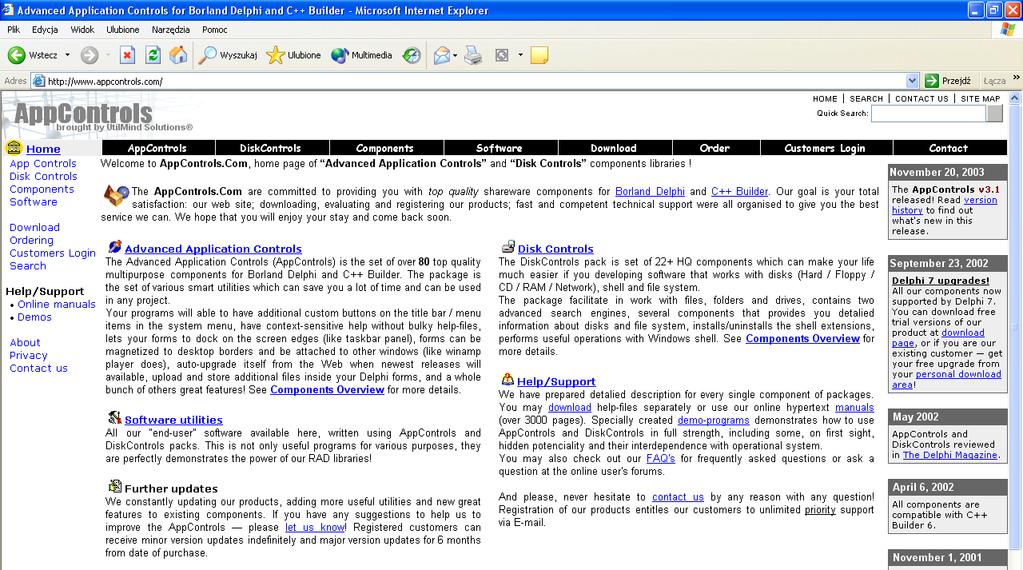
Task: Open the demo-programs link
Action: click(x=713, y=420)
